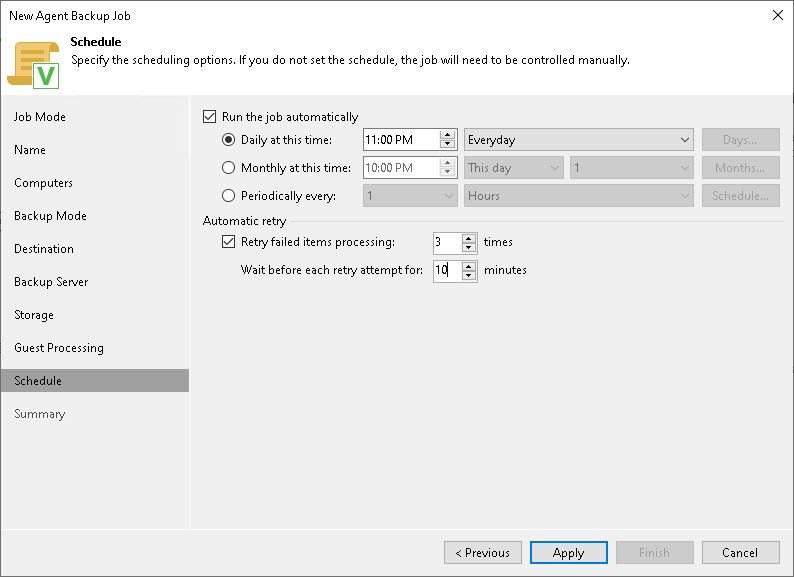
Task: Toggle Run the job automatically checkbox
Action: pos(209,117)
